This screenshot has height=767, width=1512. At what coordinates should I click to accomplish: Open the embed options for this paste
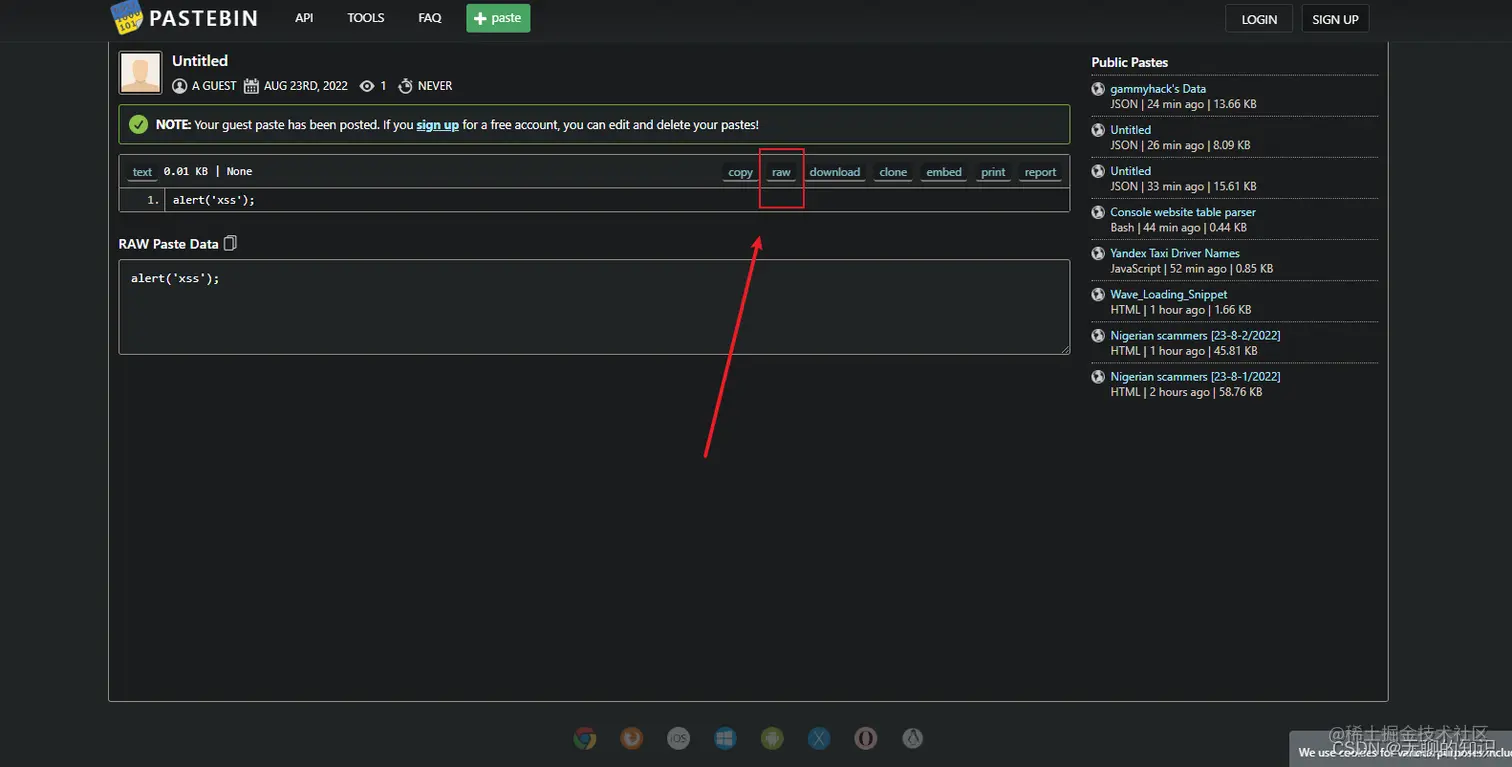(944, 172)
